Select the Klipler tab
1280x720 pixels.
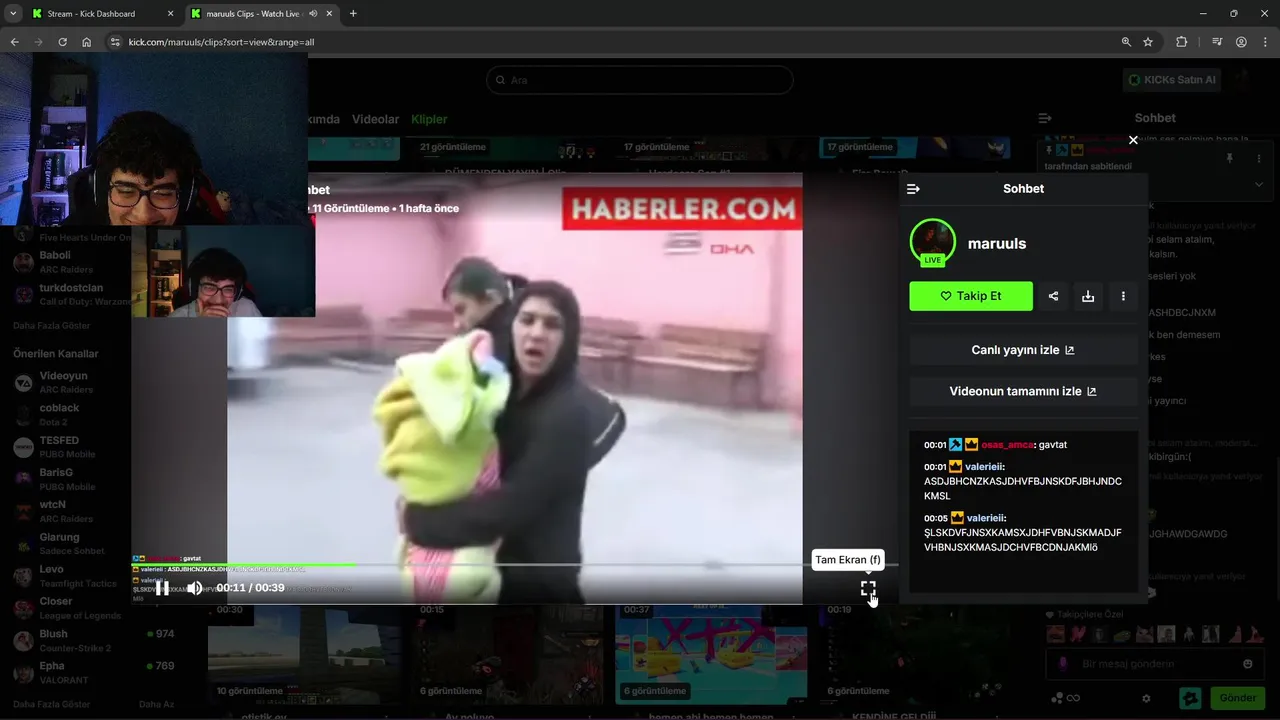[429, 119]
